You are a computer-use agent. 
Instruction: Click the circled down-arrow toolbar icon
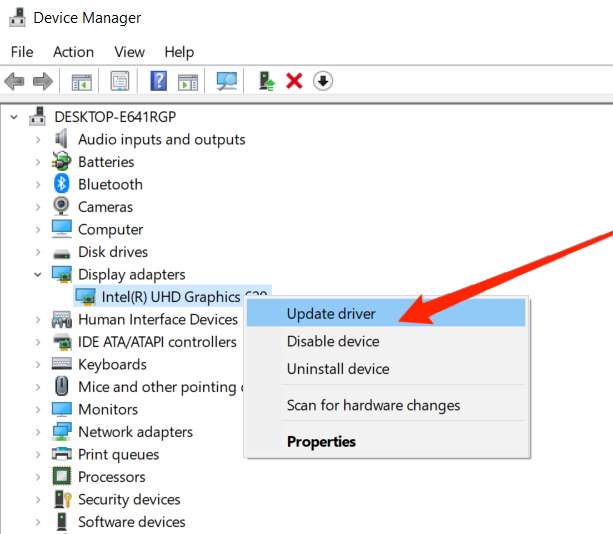click(x=322, y=81)
